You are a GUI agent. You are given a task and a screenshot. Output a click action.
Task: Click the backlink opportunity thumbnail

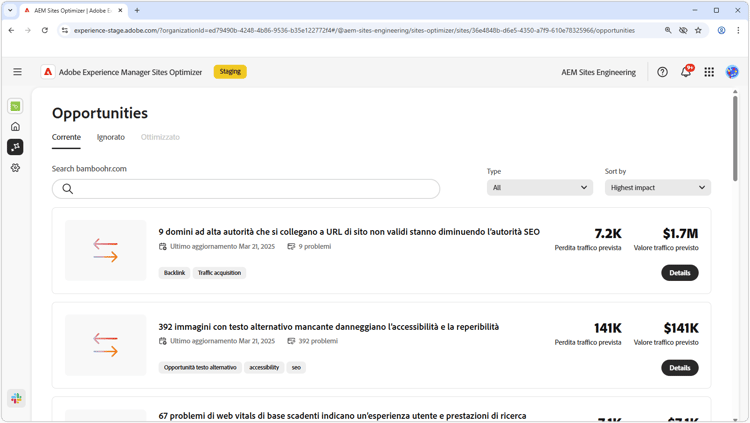(x=106, y=250)
